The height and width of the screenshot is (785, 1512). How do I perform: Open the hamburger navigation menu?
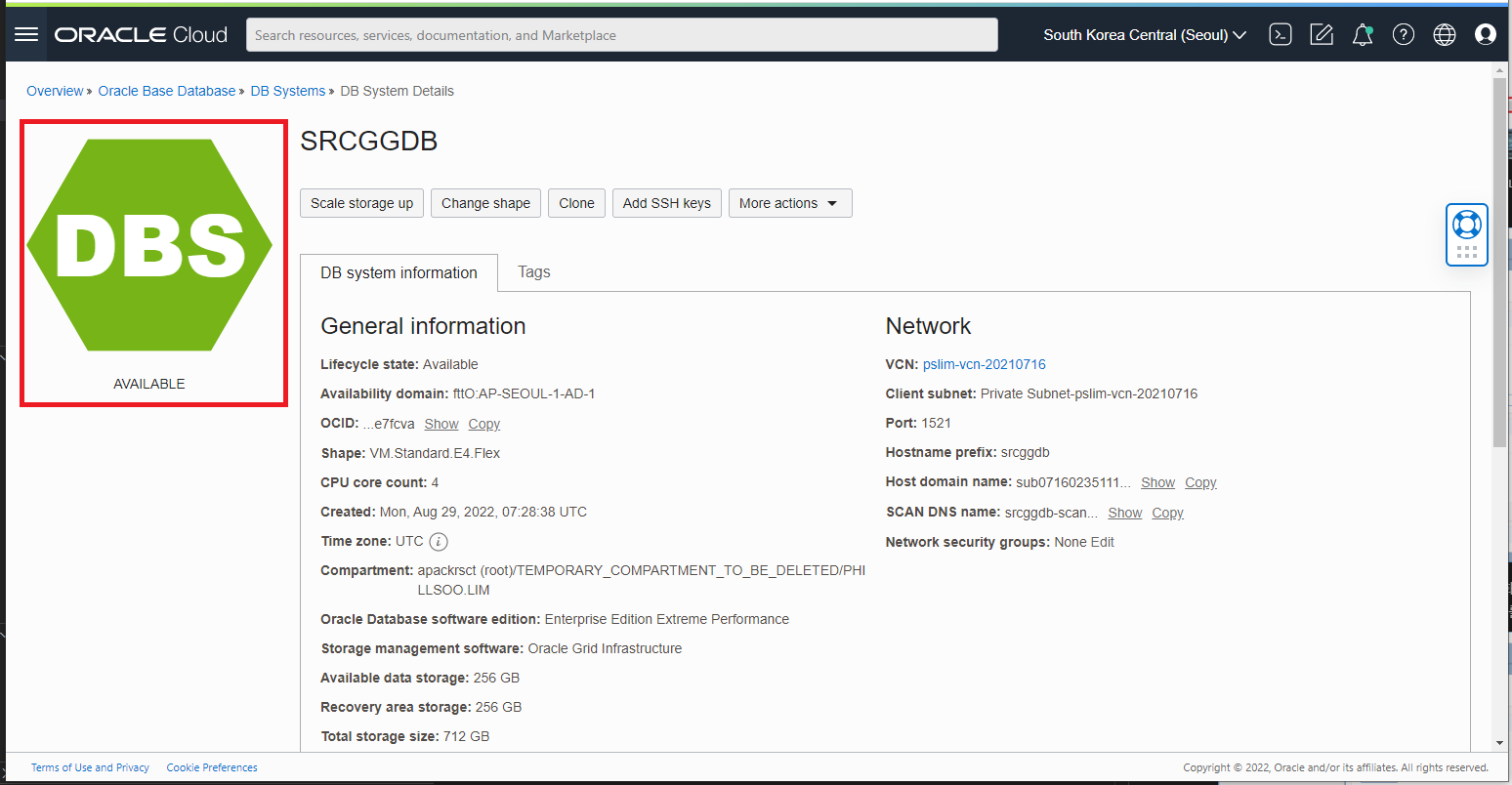point(26,35)
